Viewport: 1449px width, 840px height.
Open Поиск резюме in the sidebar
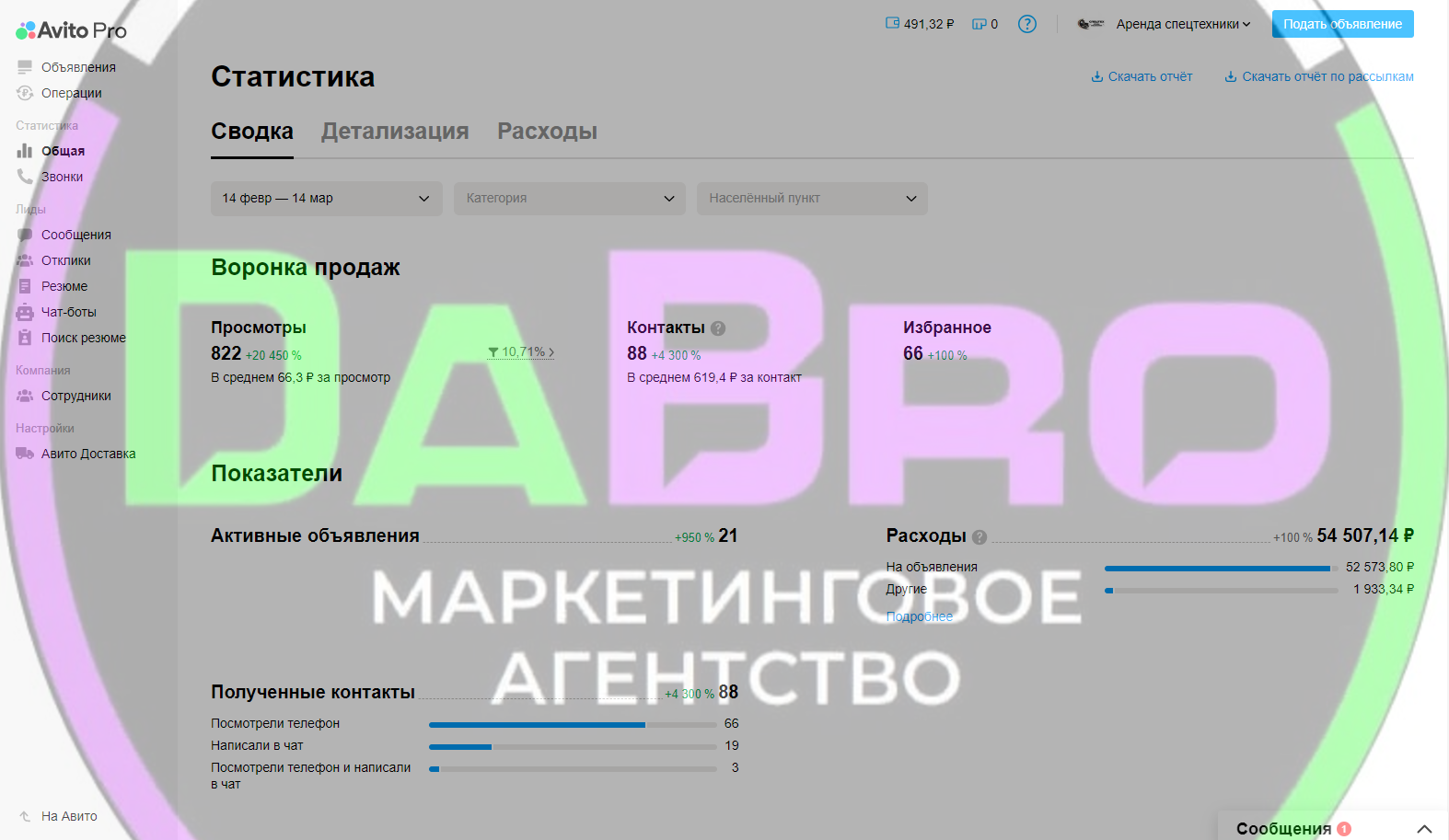click(x=84, y=338)
